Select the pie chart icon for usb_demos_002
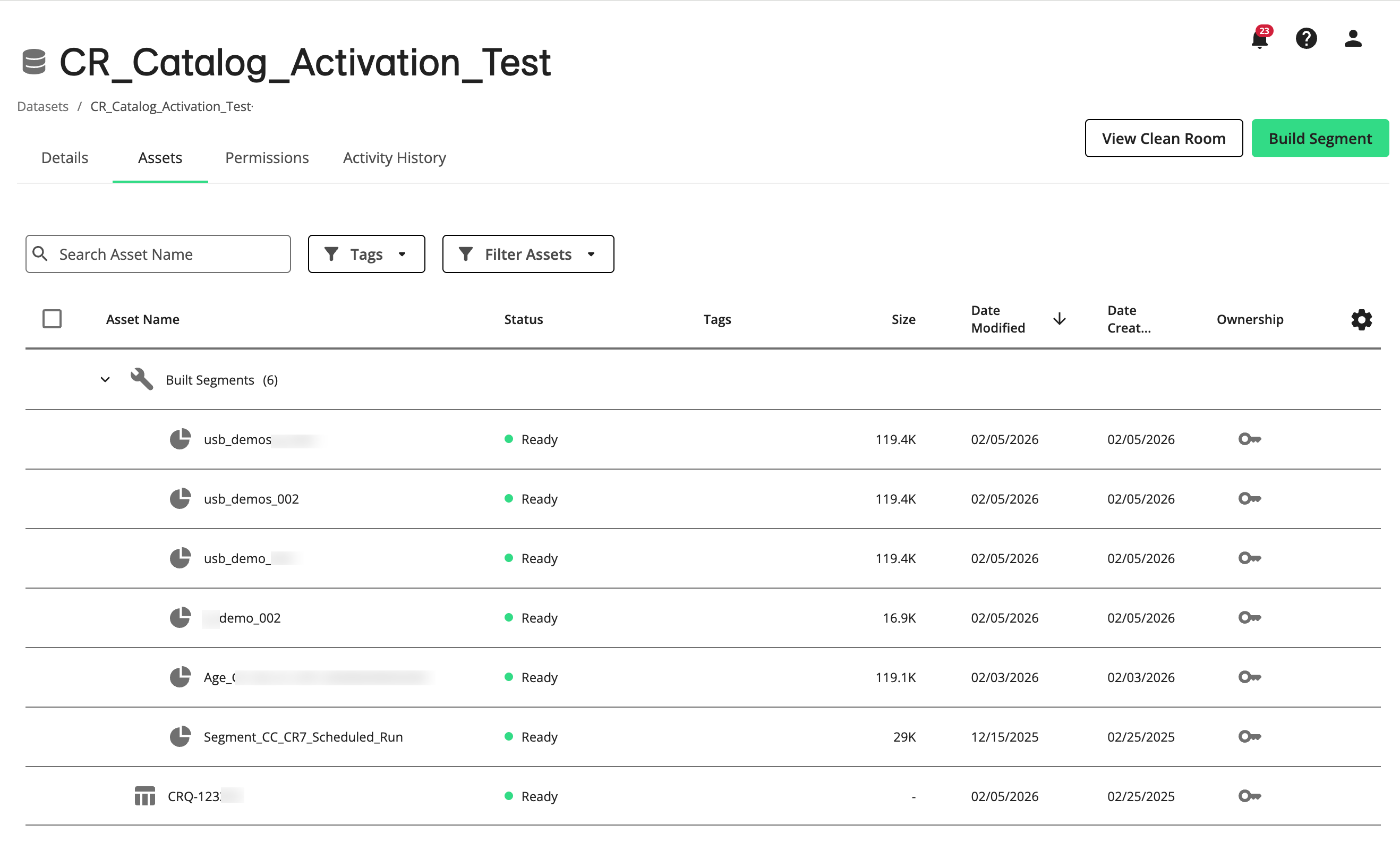1400x867 pixels. (180, 498)
